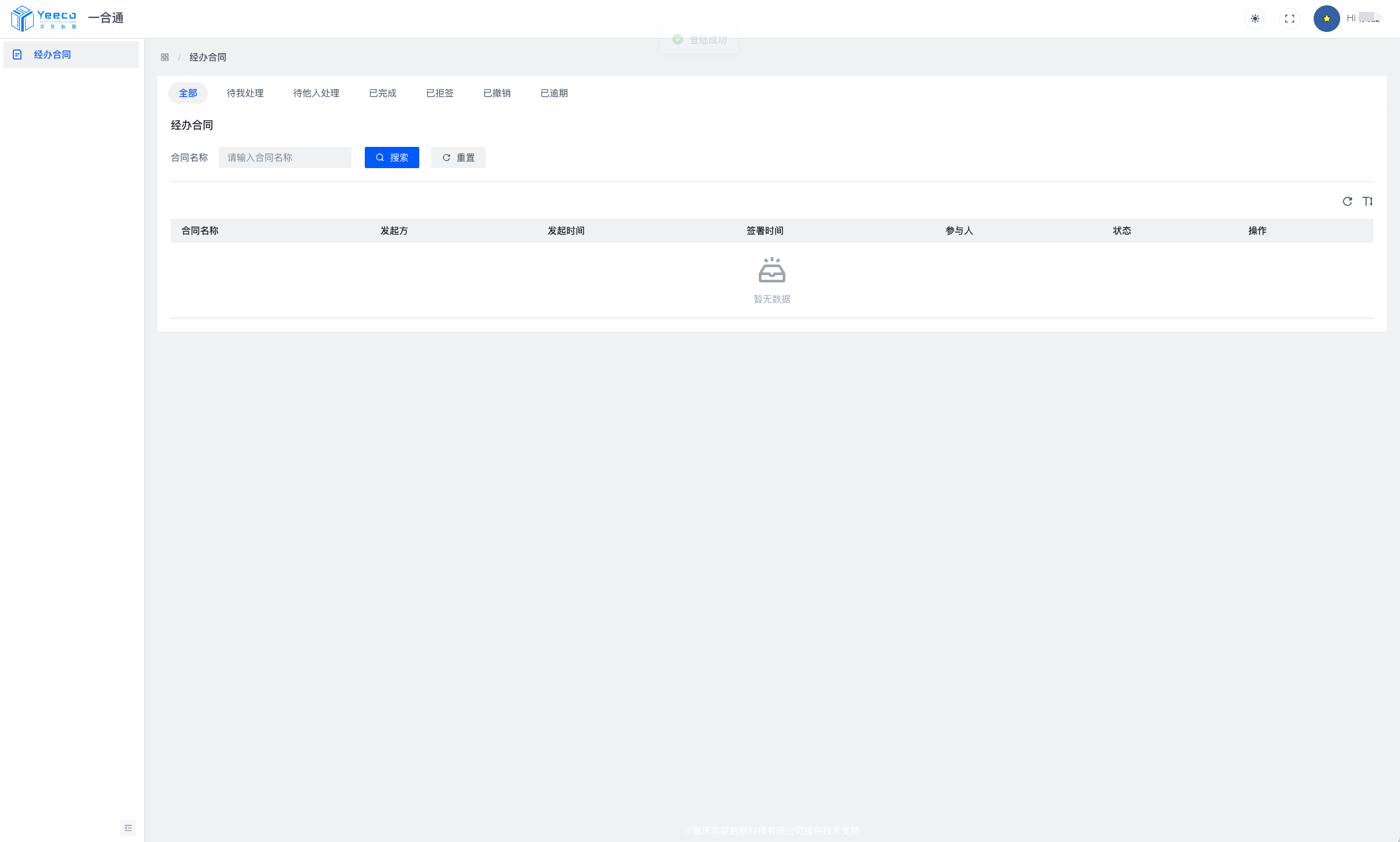This screenshot has width=1400, height=842.
Task: Focus the 合同名称 input field
Action: click(285, 158)
